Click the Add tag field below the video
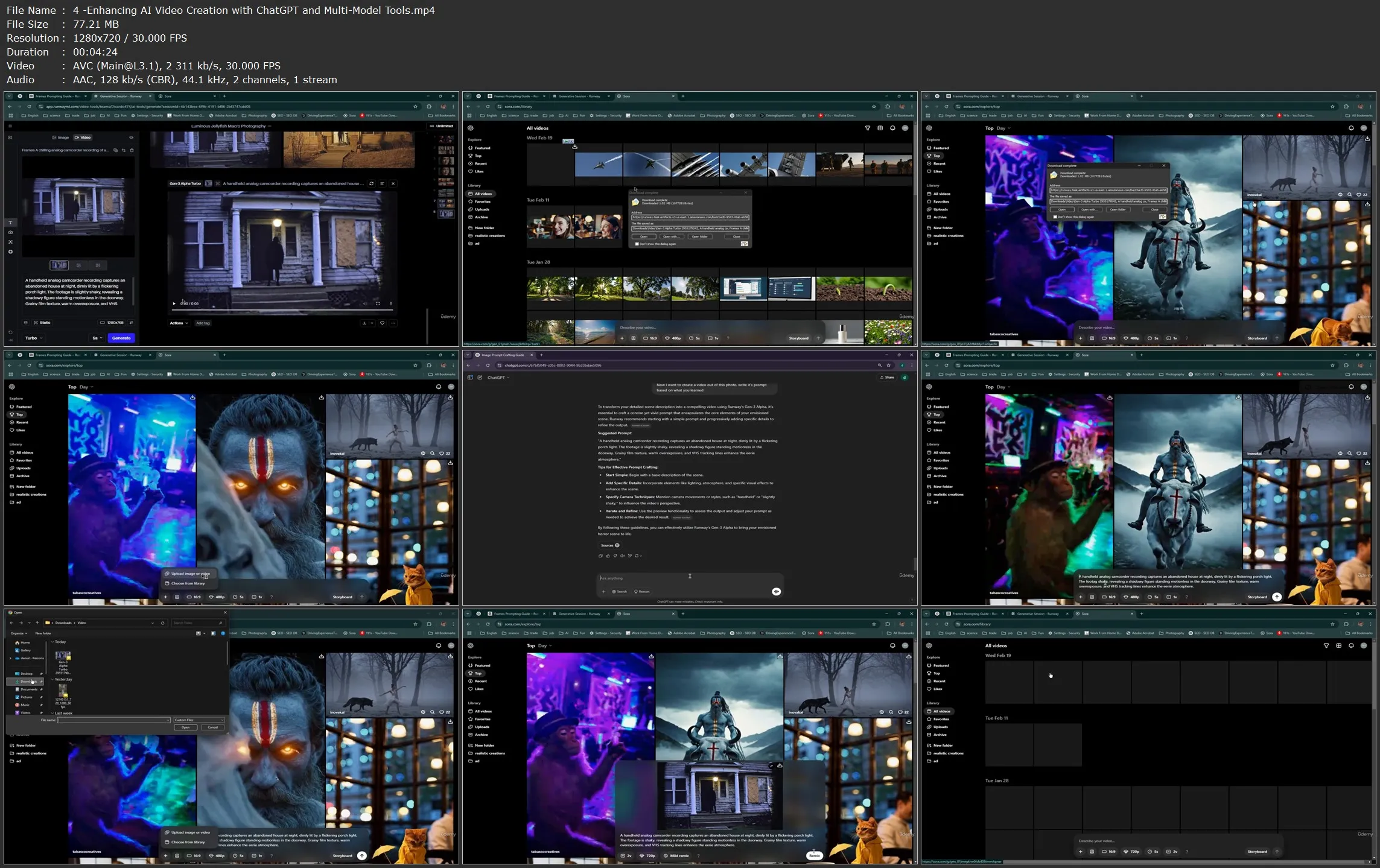Image resolution: width=1380 pixels, height=868 pixels. coord(203,323)
